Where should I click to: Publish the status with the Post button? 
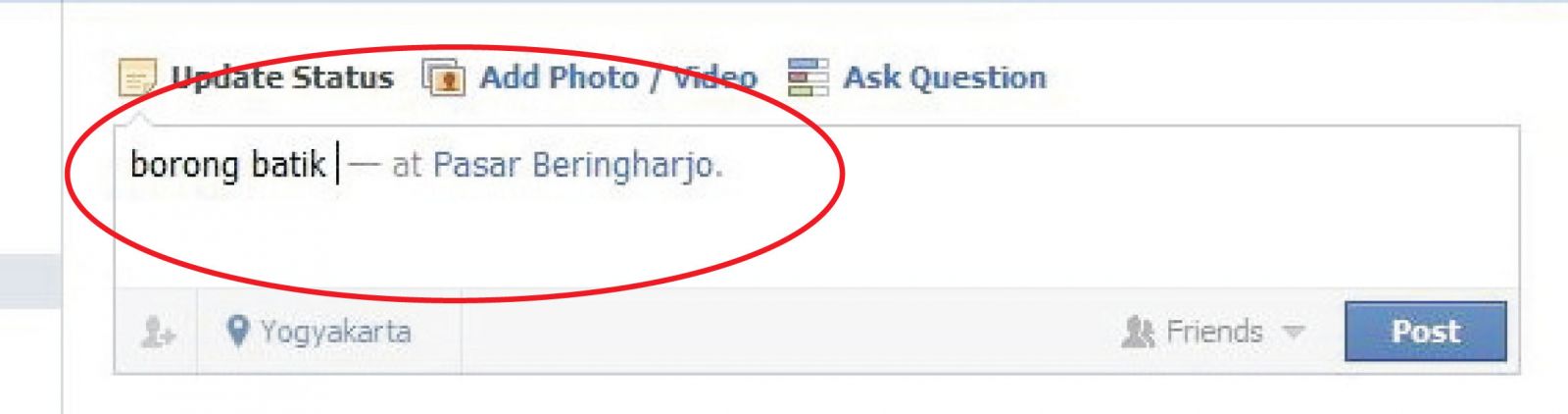click(1425, 332)
